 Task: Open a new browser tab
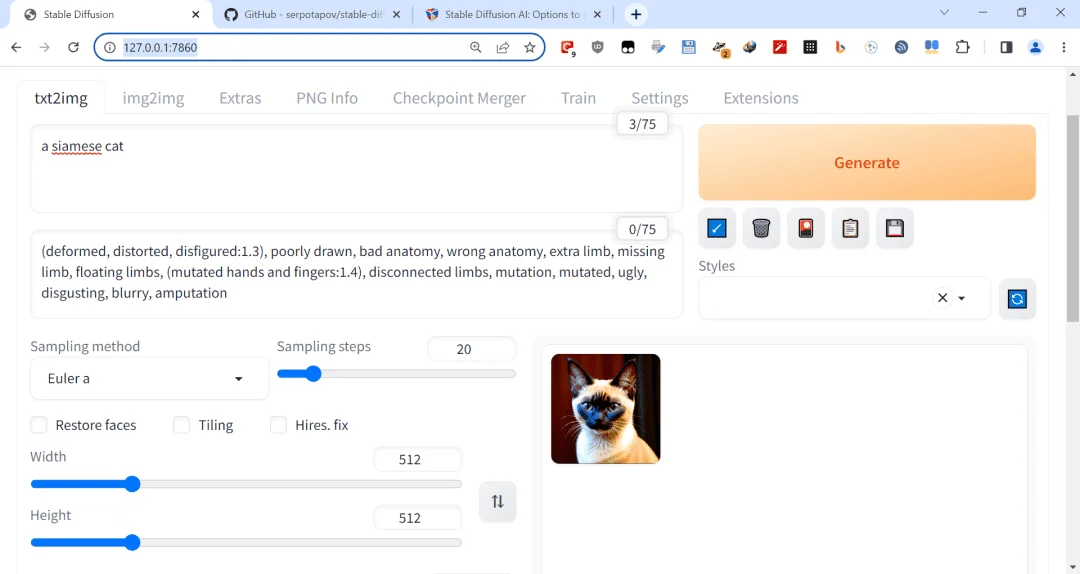[x=636, y=14]
